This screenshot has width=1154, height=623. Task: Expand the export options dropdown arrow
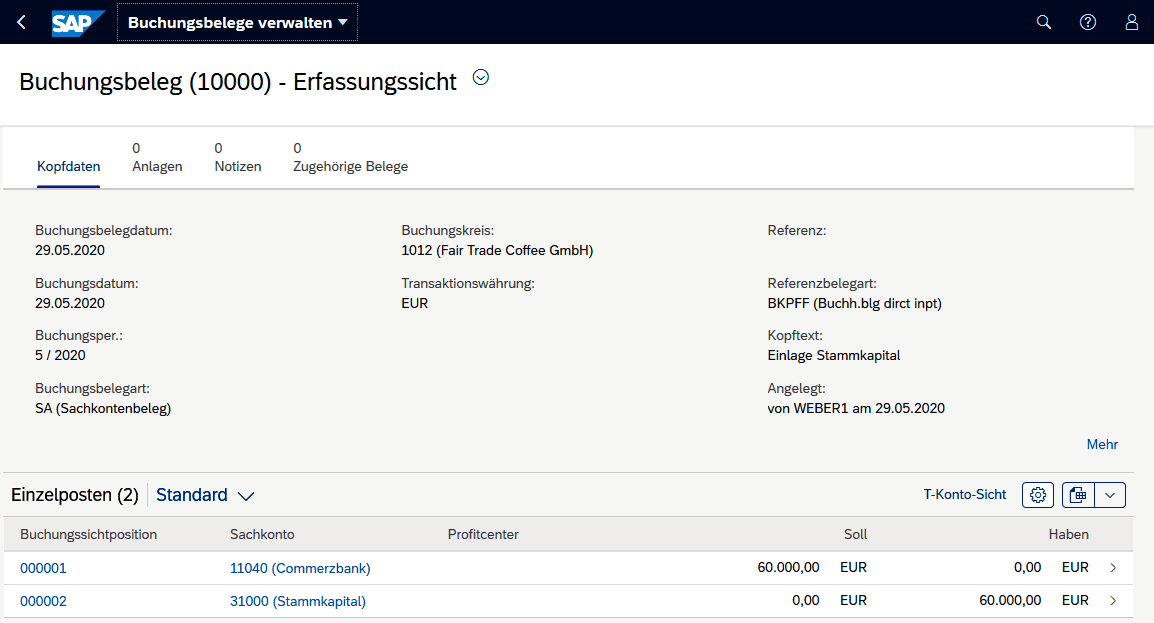[x=1110, y=495]
